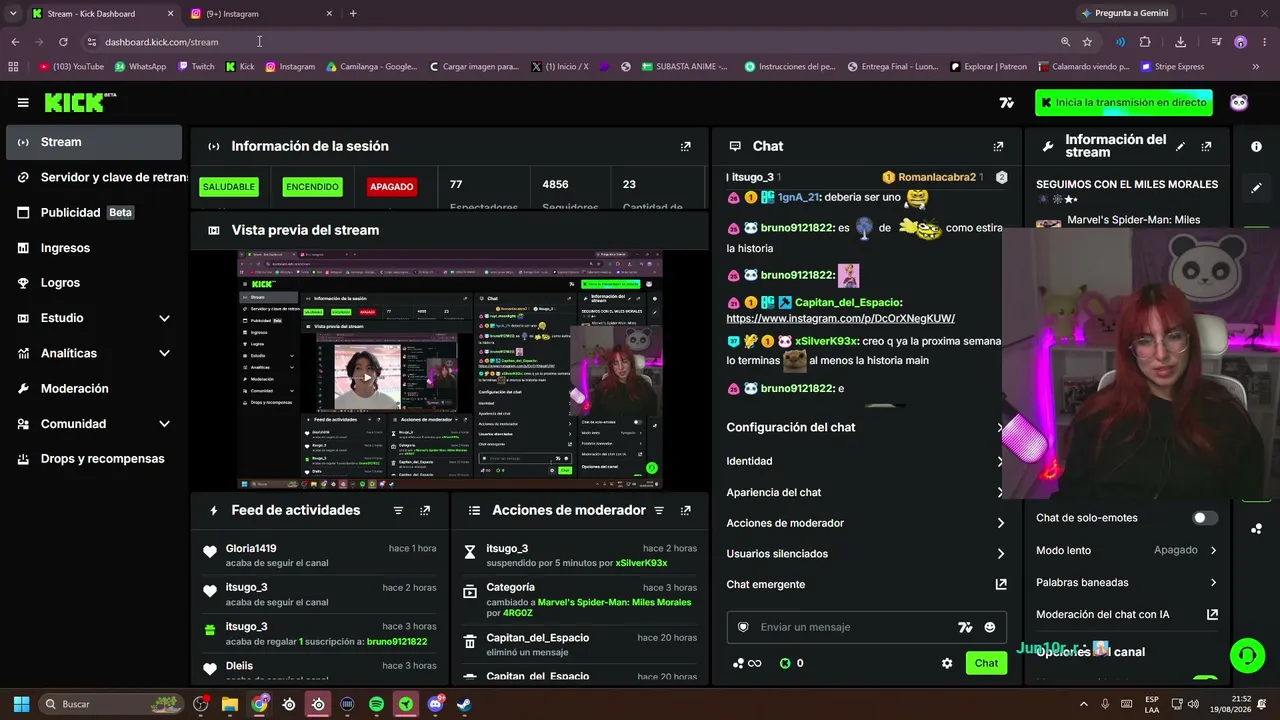Click the Kick logo in header

[x=80, y=102]
